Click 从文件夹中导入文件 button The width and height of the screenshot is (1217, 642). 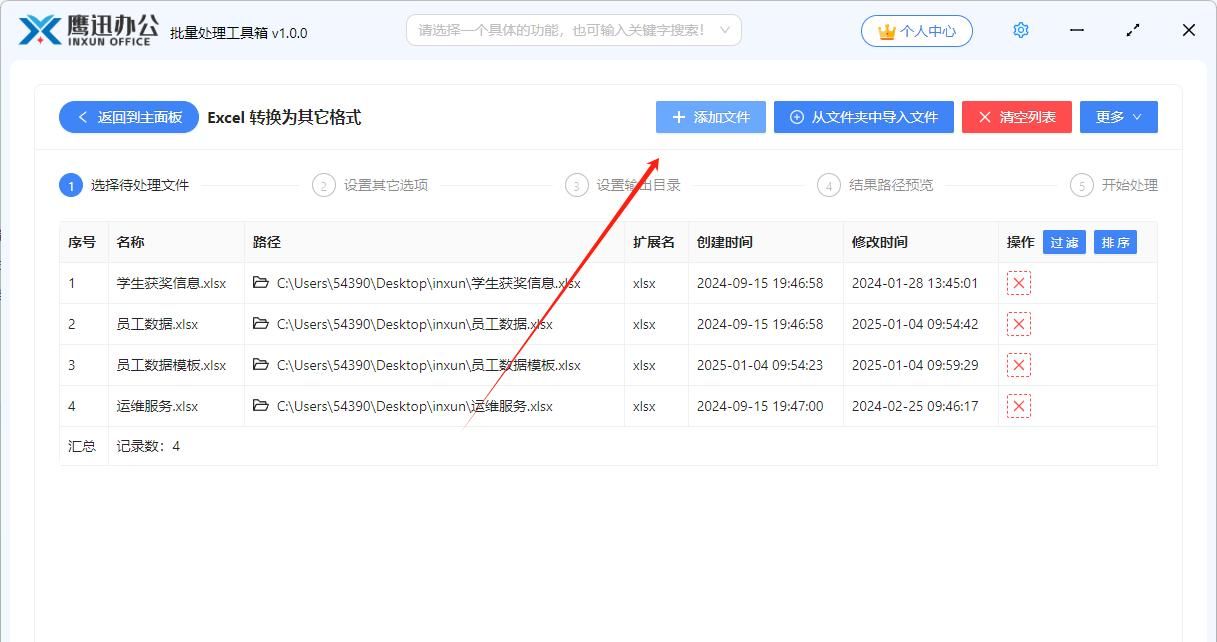(x=863, y=116)
